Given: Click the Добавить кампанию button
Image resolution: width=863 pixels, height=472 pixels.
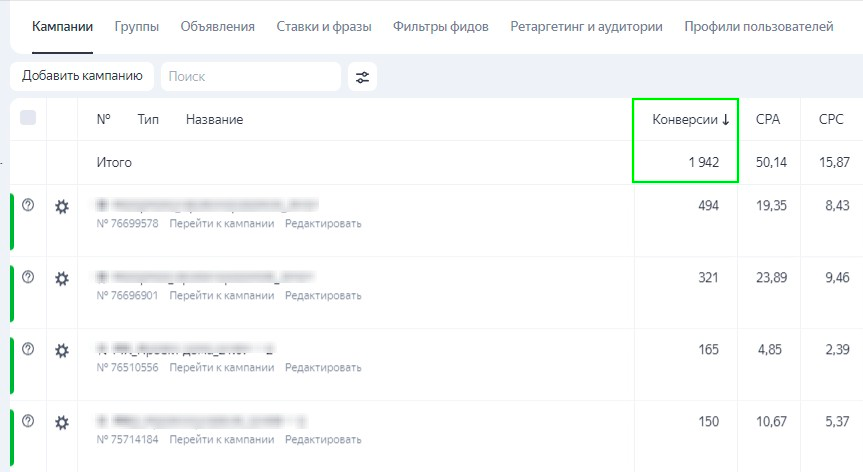Looking at the screenshot, I should pos(82,76).
